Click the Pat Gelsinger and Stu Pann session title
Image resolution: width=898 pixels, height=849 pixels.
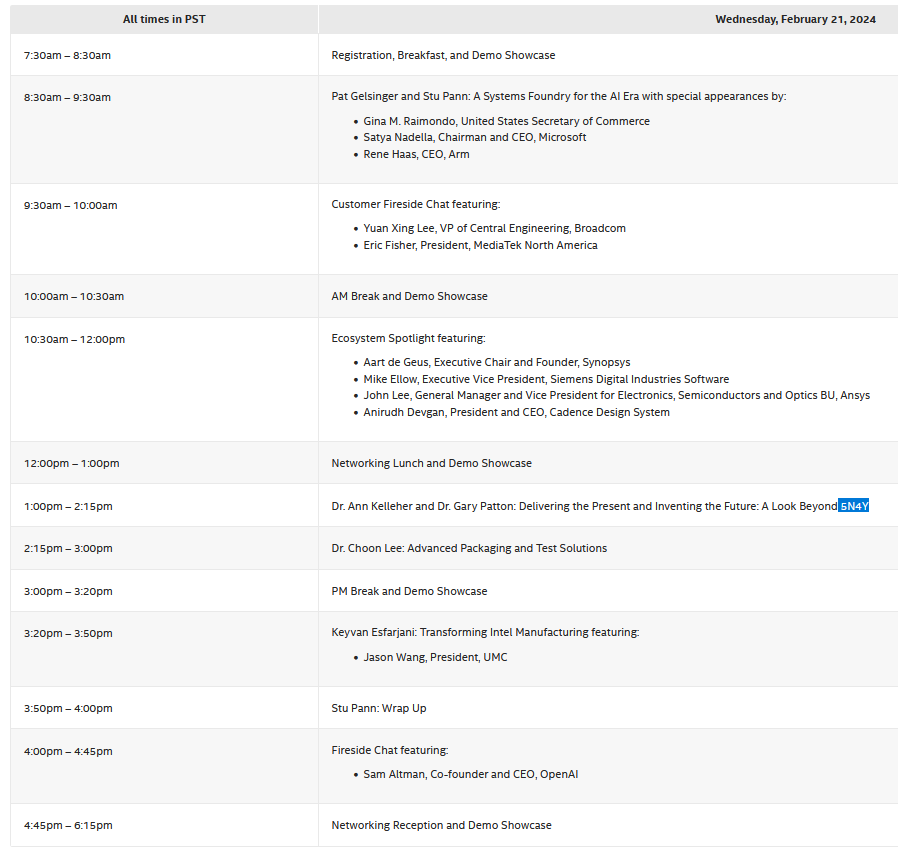(558, 97)
